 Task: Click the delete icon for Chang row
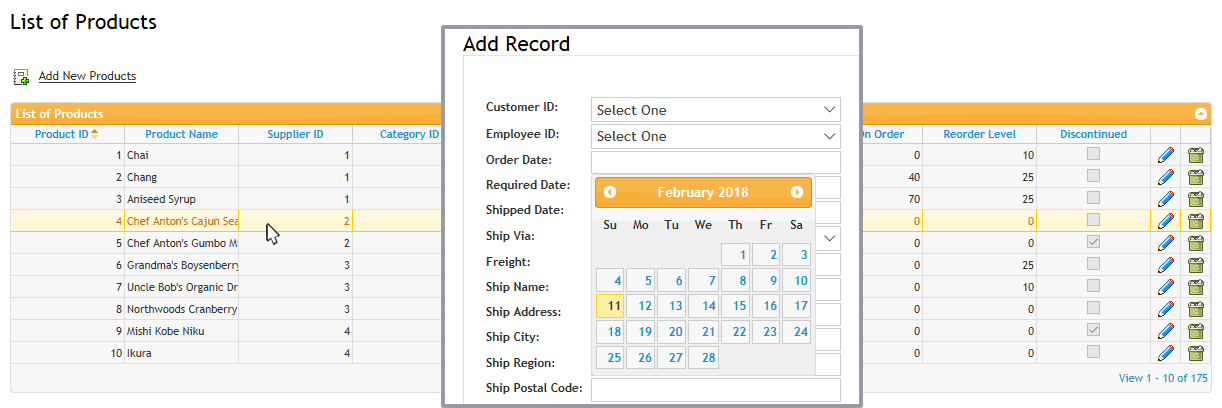tap(1195, 177)
